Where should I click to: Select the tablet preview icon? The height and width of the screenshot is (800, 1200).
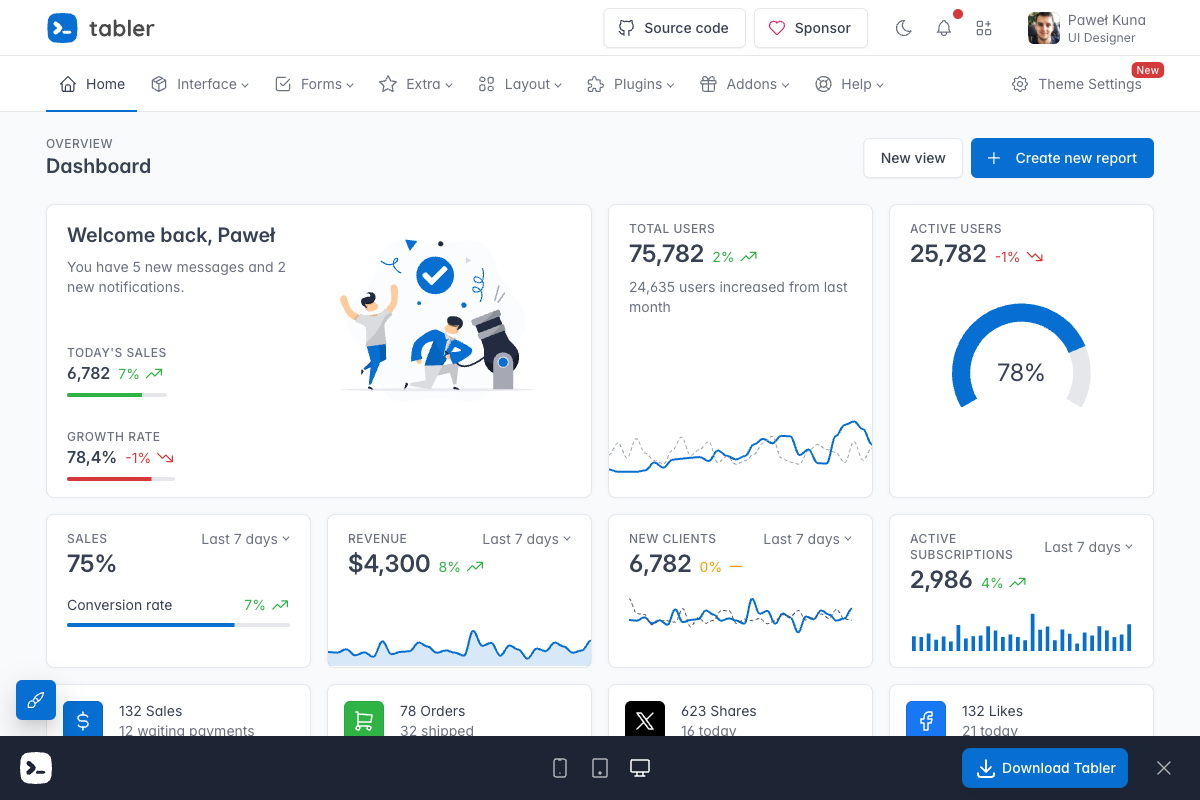[x=600, y=768]
